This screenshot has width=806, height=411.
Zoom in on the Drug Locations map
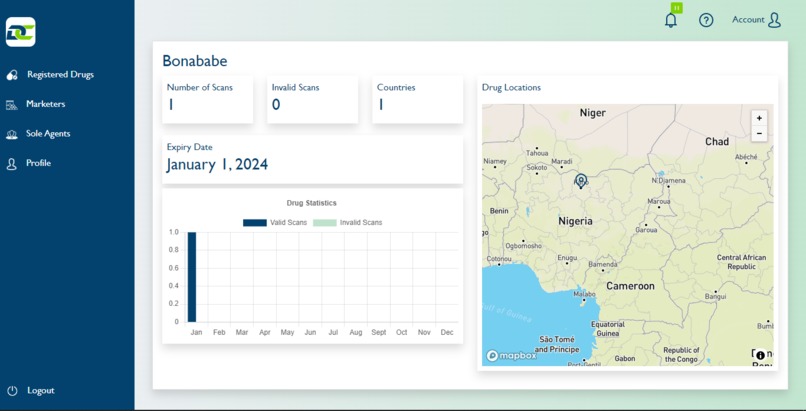759,118
